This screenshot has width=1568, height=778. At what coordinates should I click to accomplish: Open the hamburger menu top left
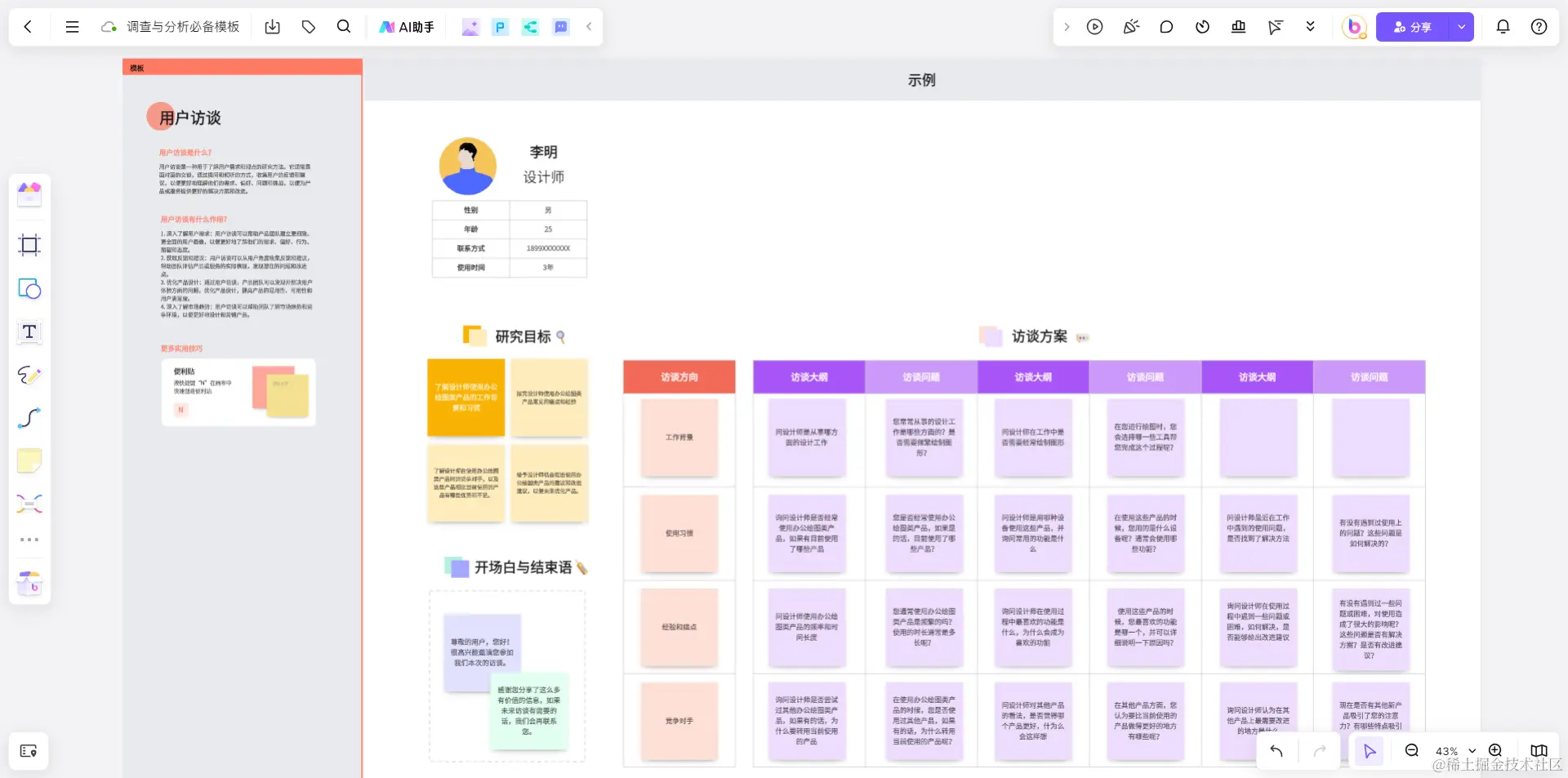coord(73,27)
